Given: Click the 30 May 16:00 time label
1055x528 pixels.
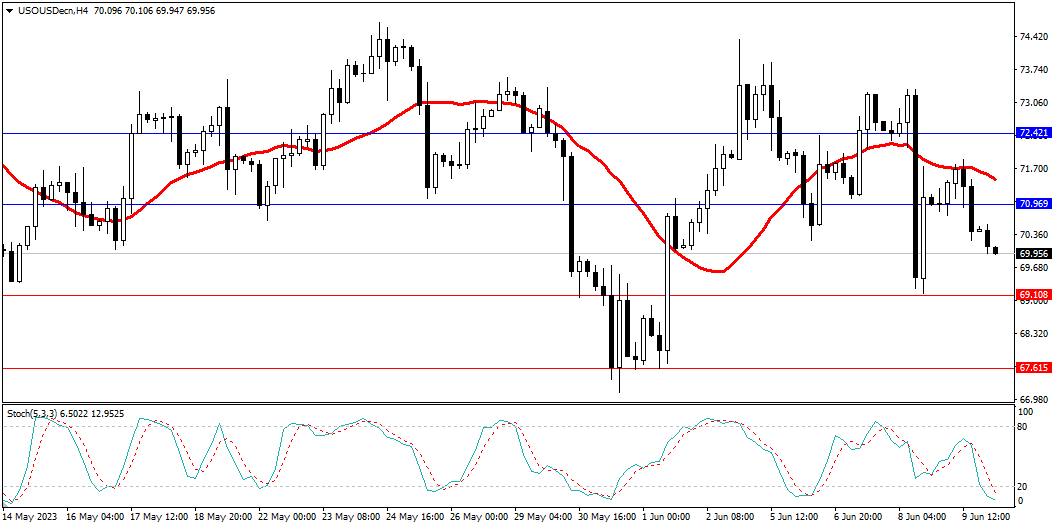Looking at the screenshot, I should (x=606, y=517).
